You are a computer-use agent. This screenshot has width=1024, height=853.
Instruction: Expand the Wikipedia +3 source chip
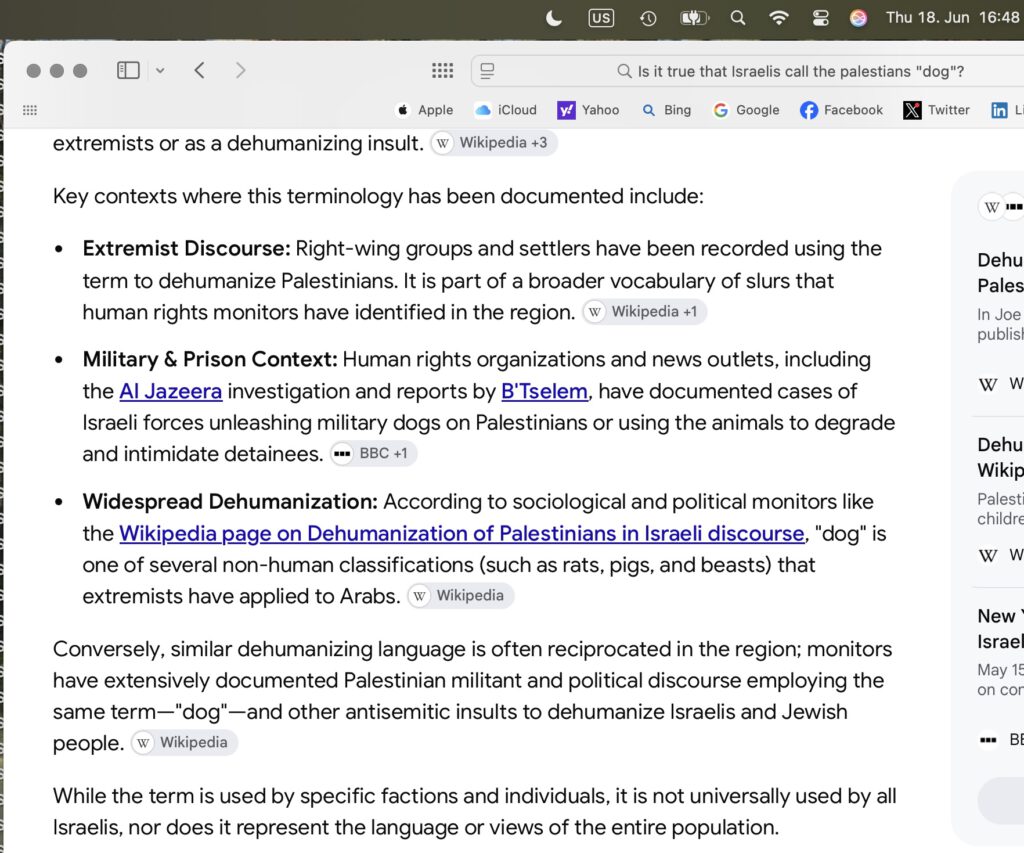494,143
